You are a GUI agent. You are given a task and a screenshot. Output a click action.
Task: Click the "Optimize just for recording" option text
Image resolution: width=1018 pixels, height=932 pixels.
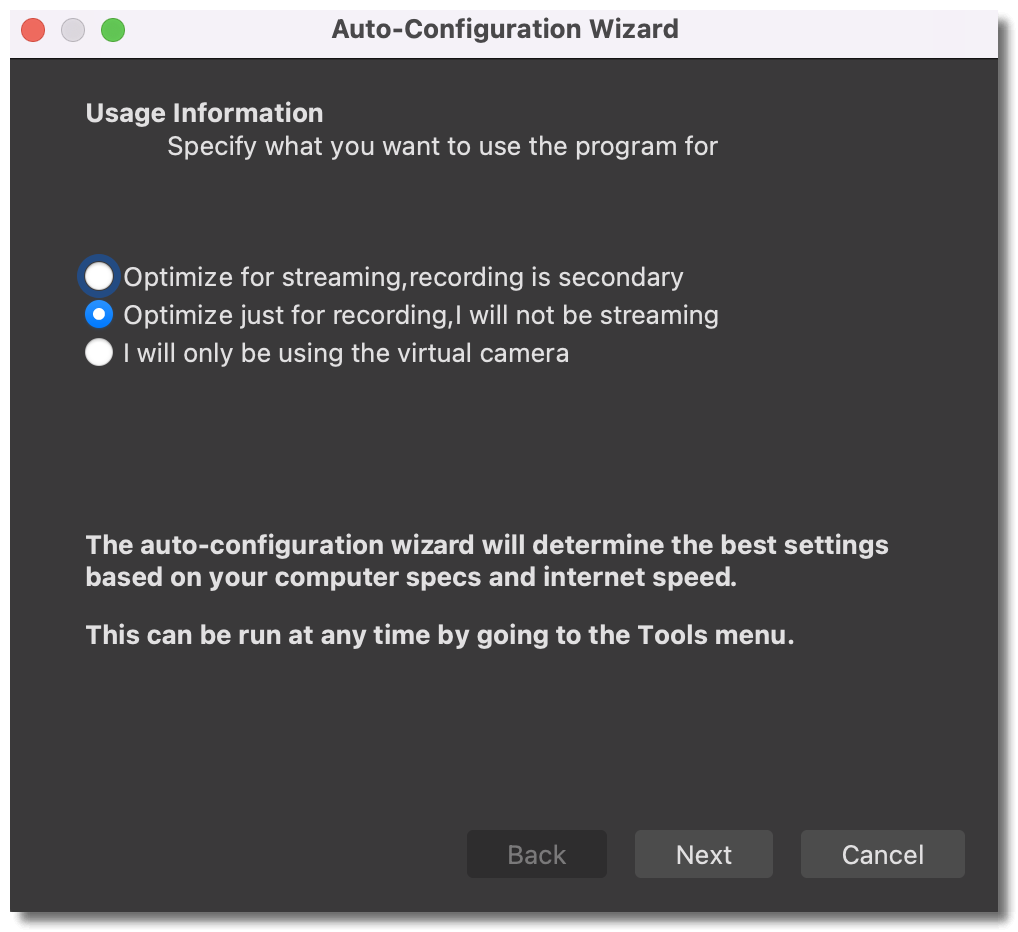[x=421, y=315]
